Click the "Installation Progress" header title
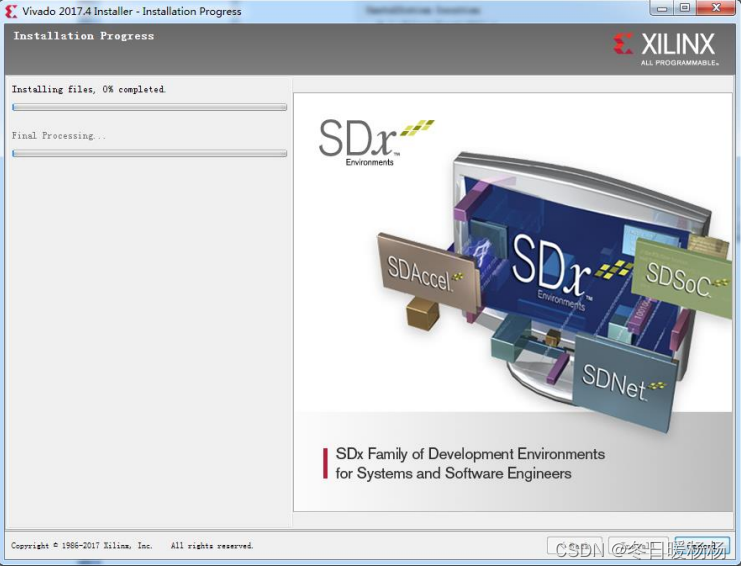The height and width of the screenshot is (570, 741). (84, 36)
